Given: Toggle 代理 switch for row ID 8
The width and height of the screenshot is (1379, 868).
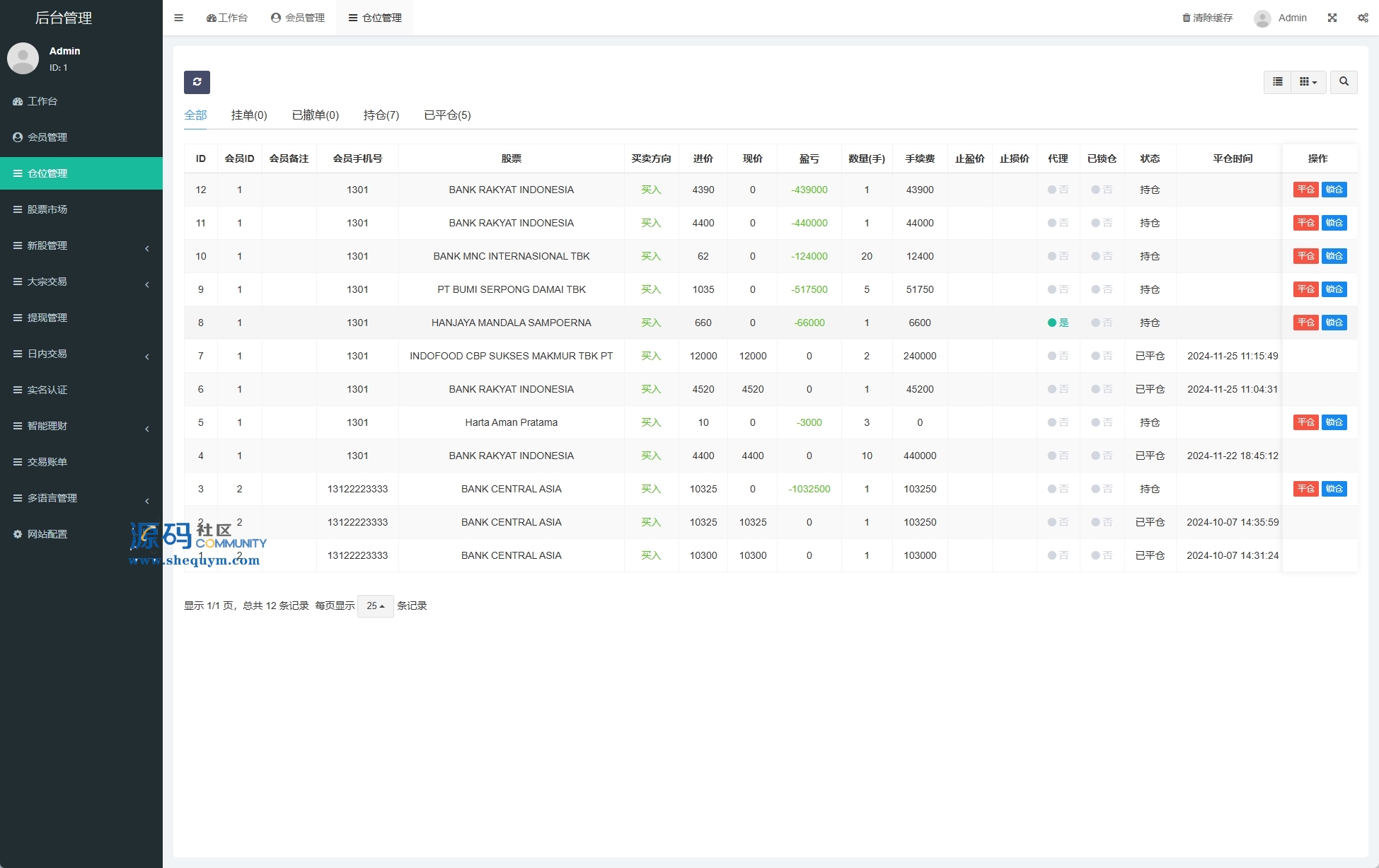Looking at the screenshot, I should coord(1057,323).
